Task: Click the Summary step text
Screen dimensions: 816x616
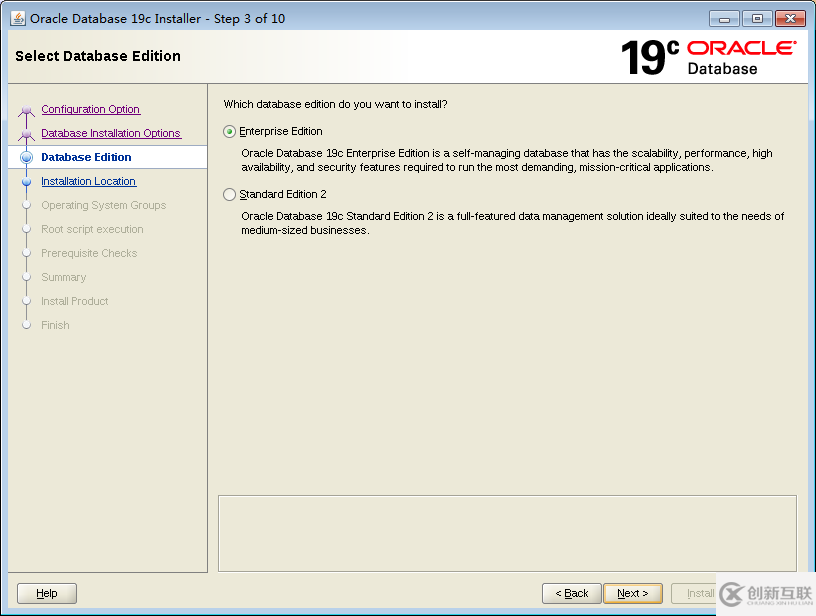Action: pyautogui.click(x=63, y=277)
